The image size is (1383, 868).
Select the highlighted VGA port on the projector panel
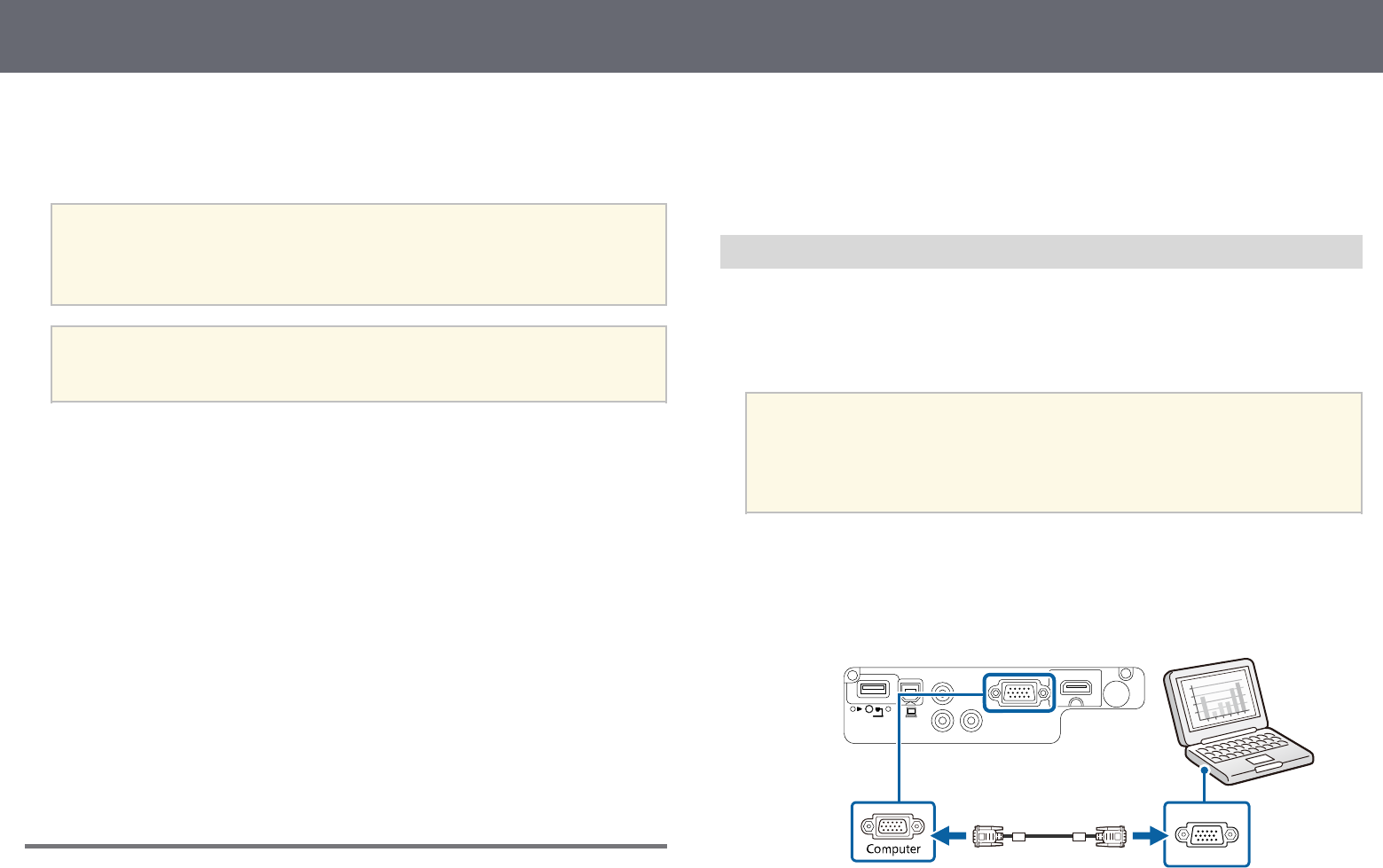1018,692
